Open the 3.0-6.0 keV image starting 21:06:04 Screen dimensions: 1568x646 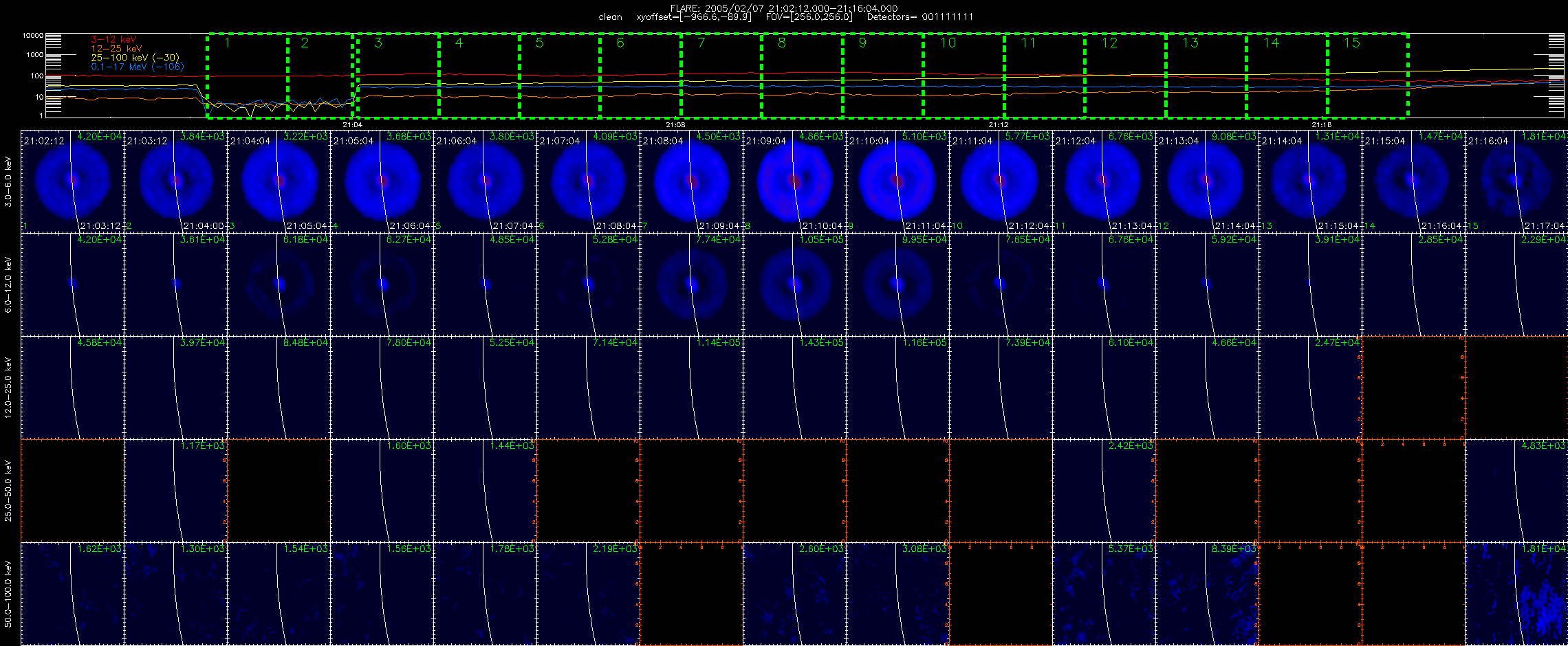coord(485,181)
